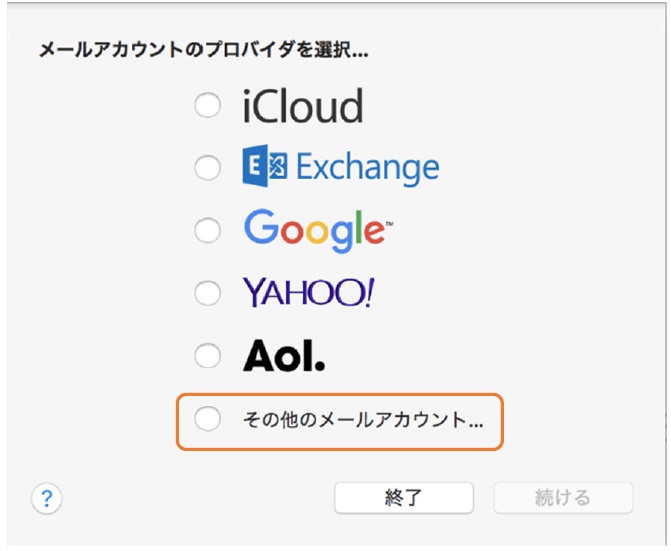Image resolution: width=671 pixels, height=551 pixels.
Task: Click the exclamation mark in YAHOO!
Action: point(370,293)
